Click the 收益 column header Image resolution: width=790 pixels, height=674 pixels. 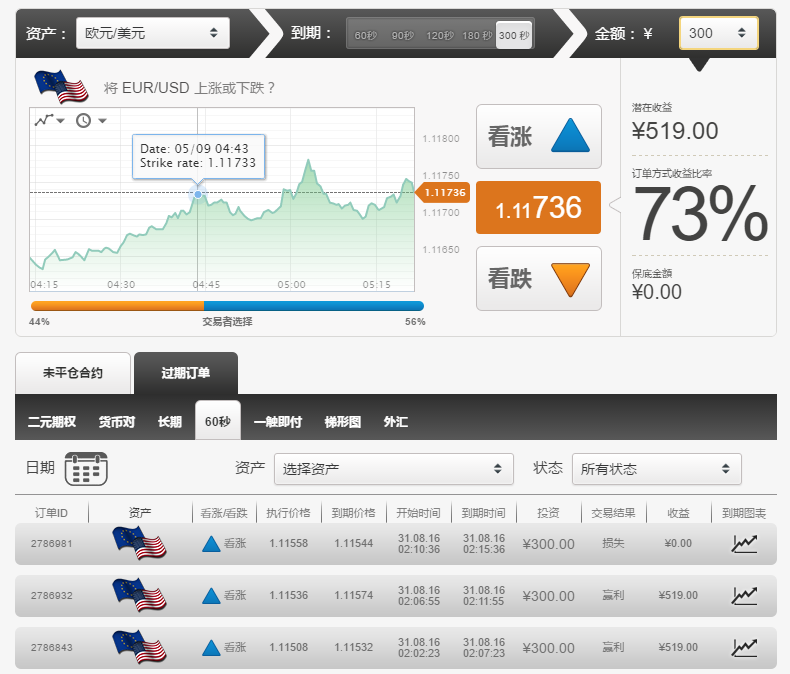tap(678, 513)
